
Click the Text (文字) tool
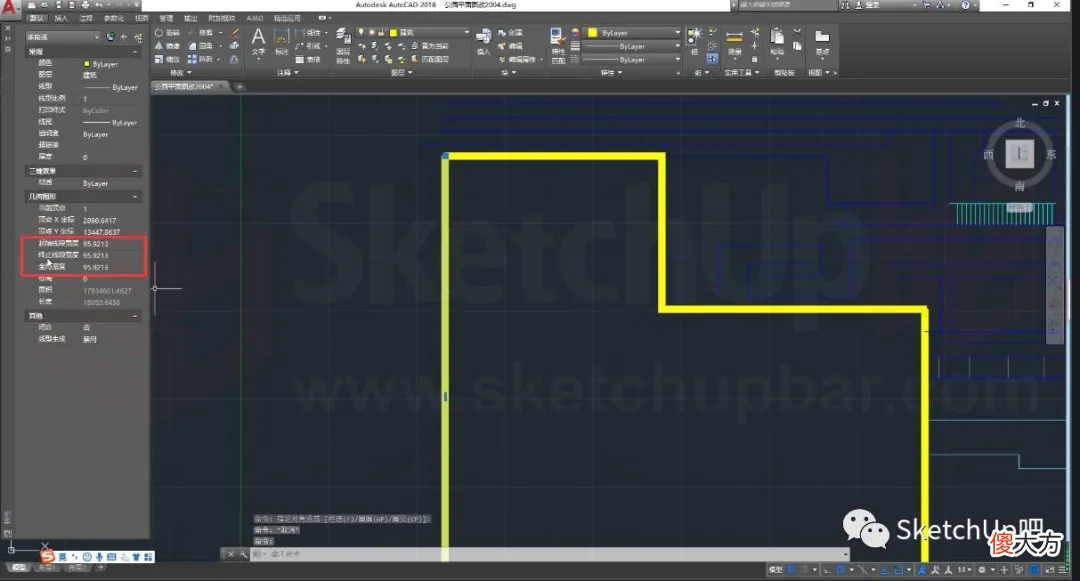tap(258, 41)
